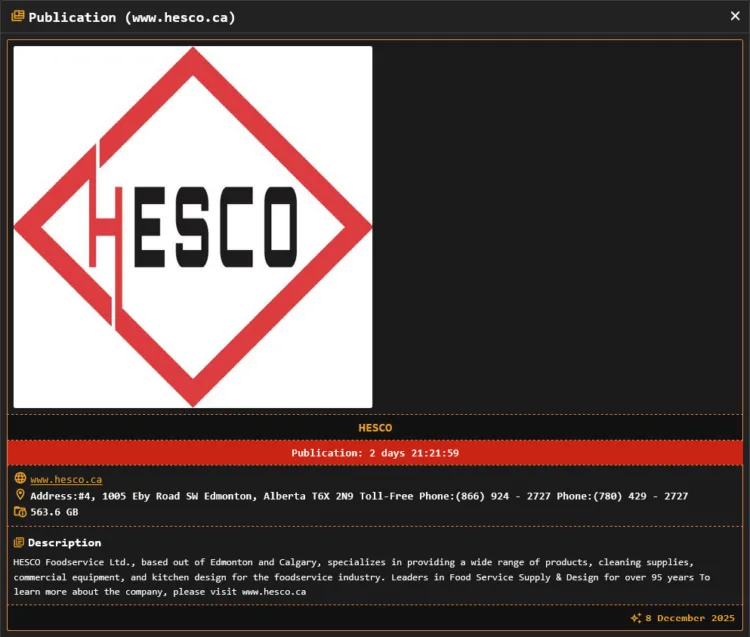The height and width of the screenshot is (637, 750).
Task: Click the location pin icon beside address
Action: click(x=20, y=494)
